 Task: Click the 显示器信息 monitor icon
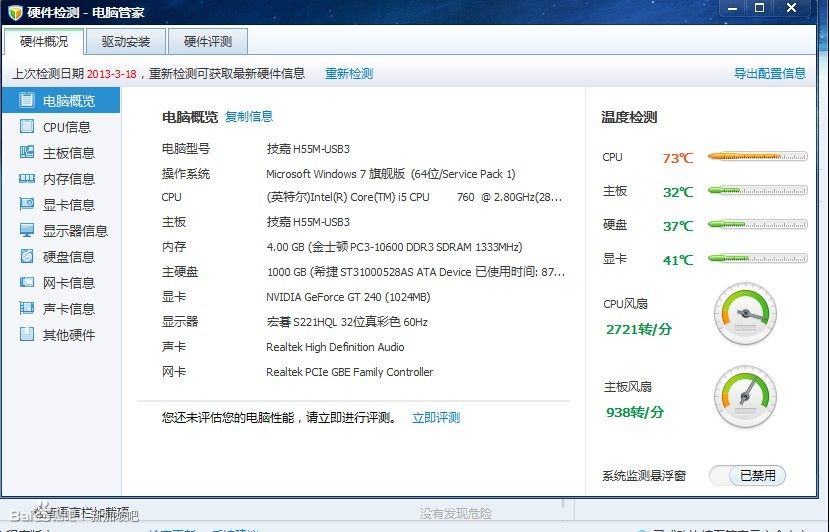(26, 230)
